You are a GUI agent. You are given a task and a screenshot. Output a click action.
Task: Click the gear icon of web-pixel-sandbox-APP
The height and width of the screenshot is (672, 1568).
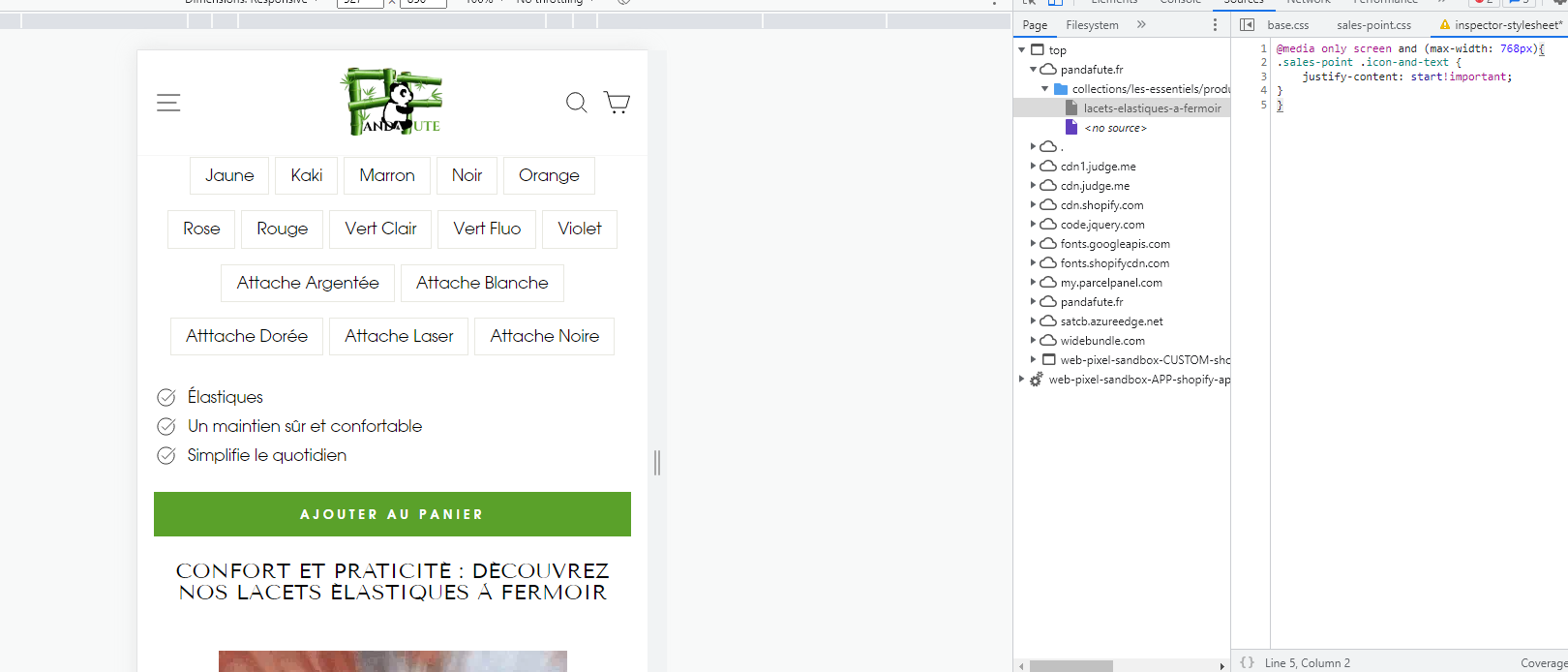(1037, 380)
